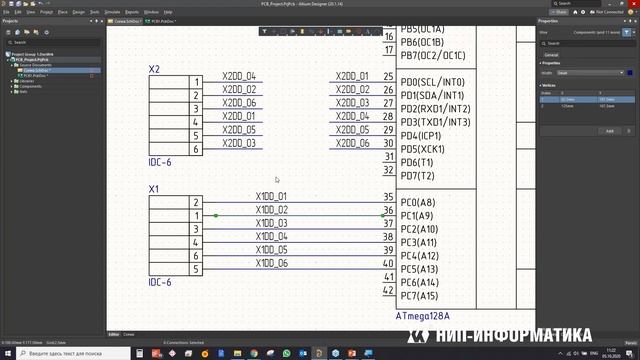
Task: Open the settings gear in the top right
Action: tap(583, 12)
